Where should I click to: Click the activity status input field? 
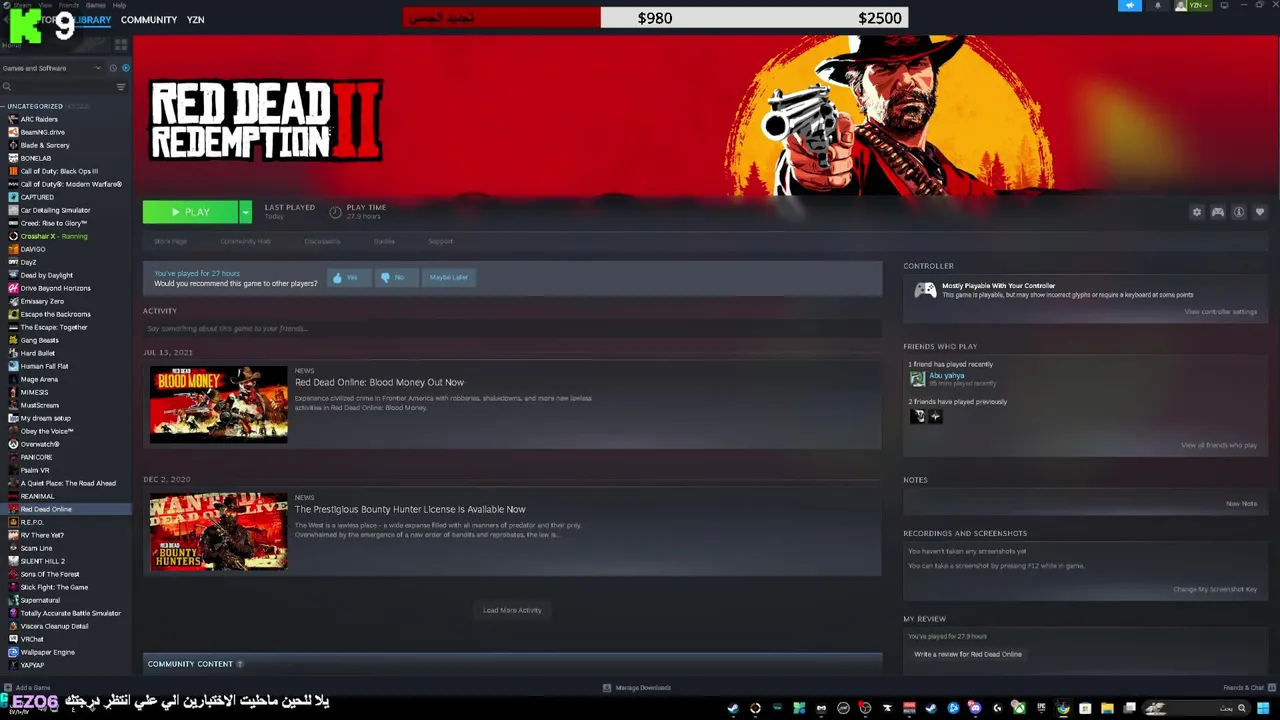point(512,328)
